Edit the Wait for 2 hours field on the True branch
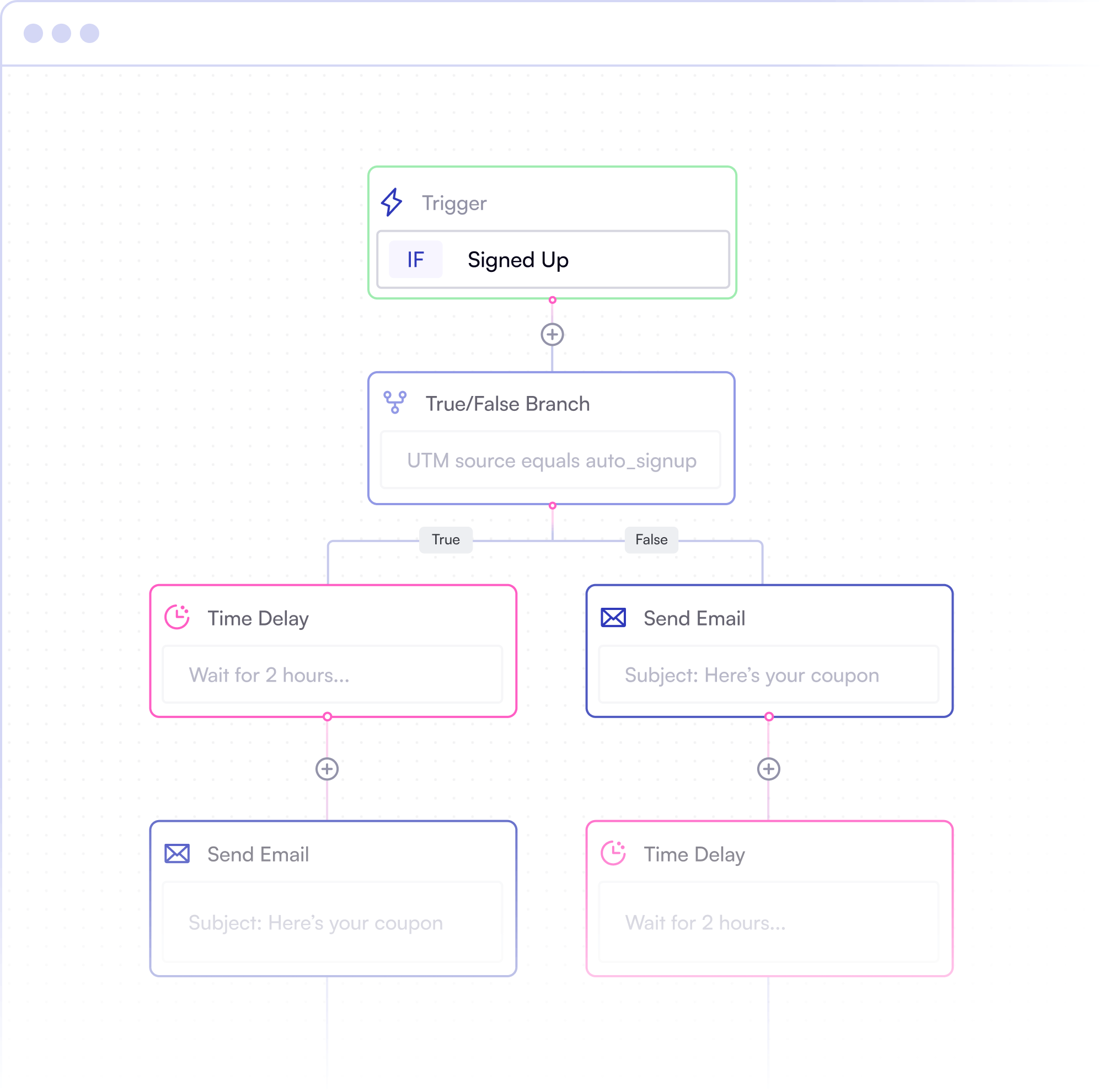The width and height of the screenshot is (1103, 1092). 333,675
